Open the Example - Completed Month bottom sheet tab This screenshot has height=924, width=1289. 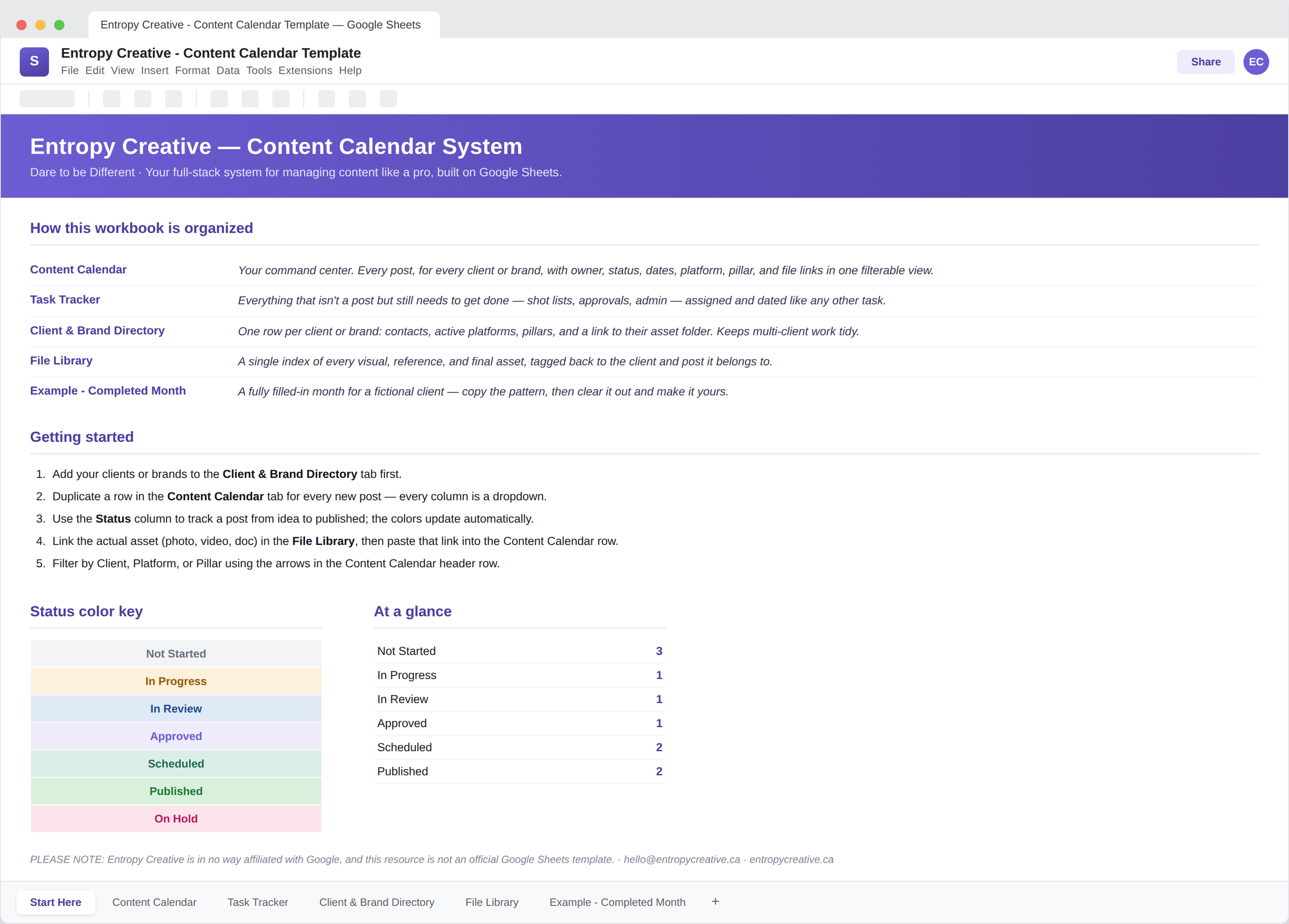[x=618, y=902]
